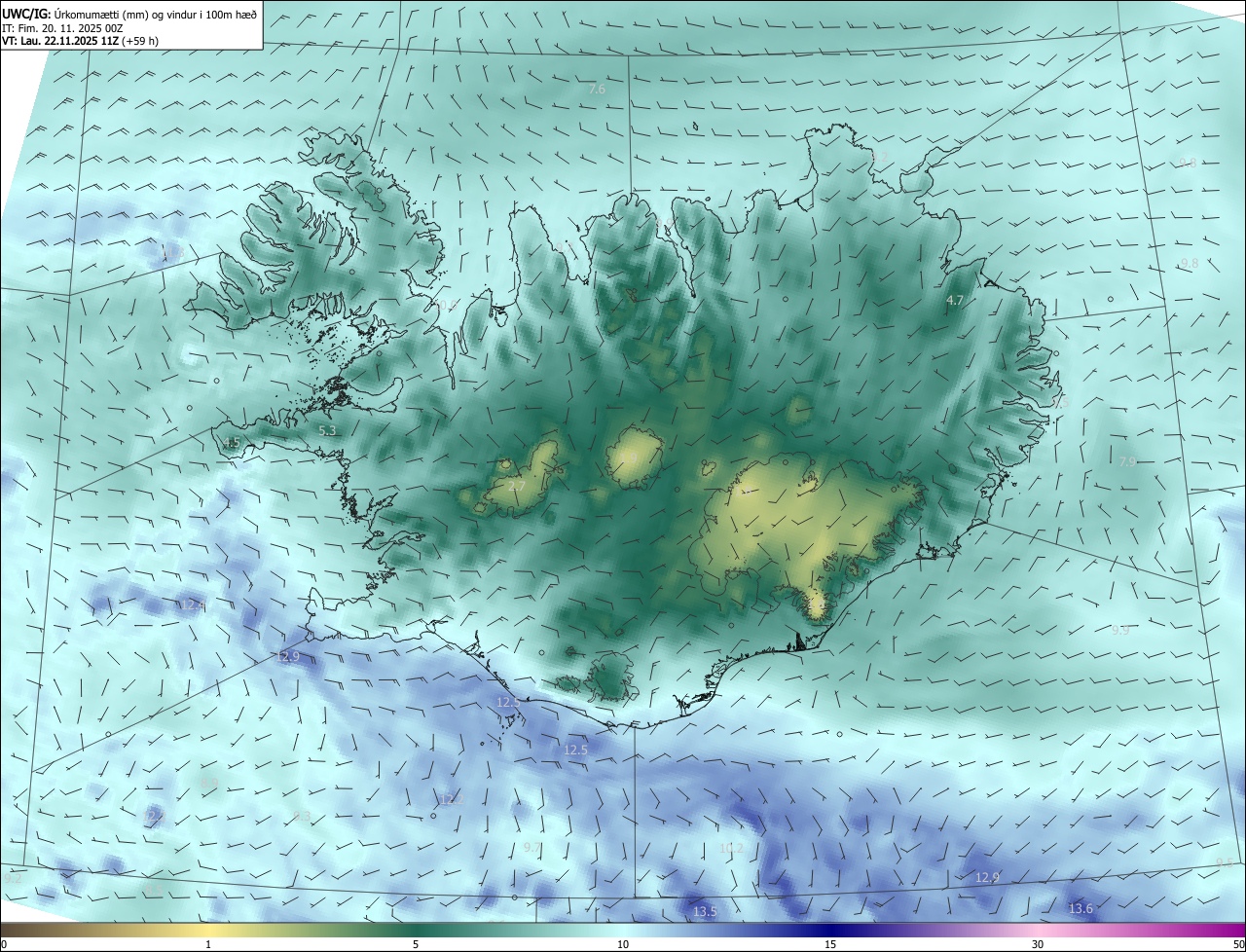This screenshot has width=1246, height=952.
Task: Click the 9.7 value label on the map
Action: click(531, 849)
